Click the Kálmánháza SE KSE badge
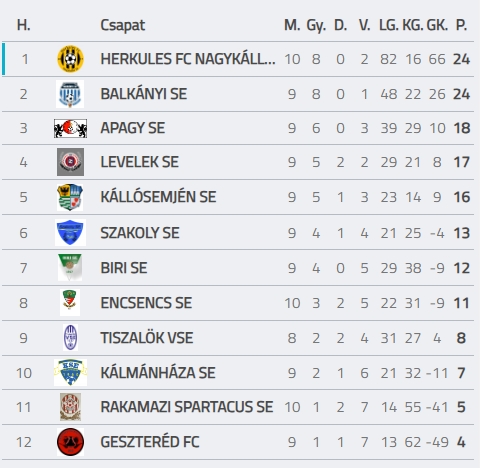This screenshot has width=480, height=468. pyautogui.click(x=70, y=372)
